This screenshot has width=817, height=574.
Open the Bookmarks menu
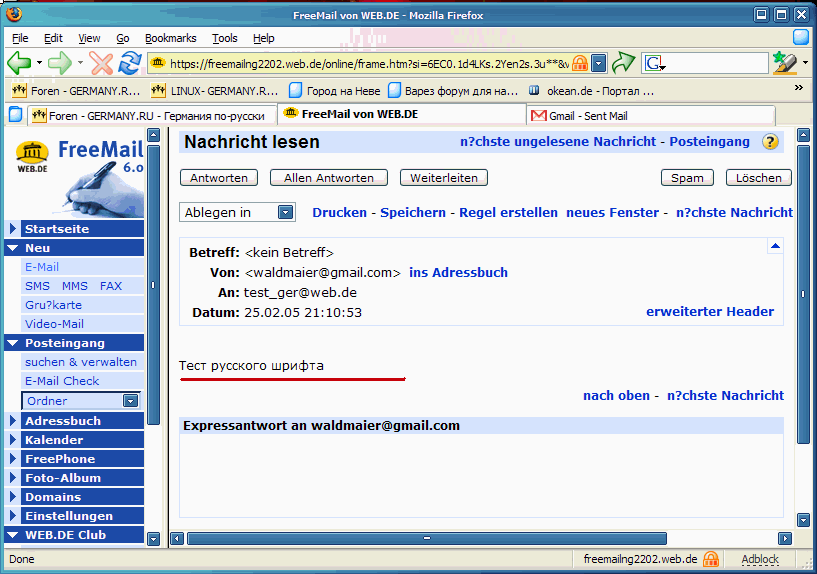[170, 38]
